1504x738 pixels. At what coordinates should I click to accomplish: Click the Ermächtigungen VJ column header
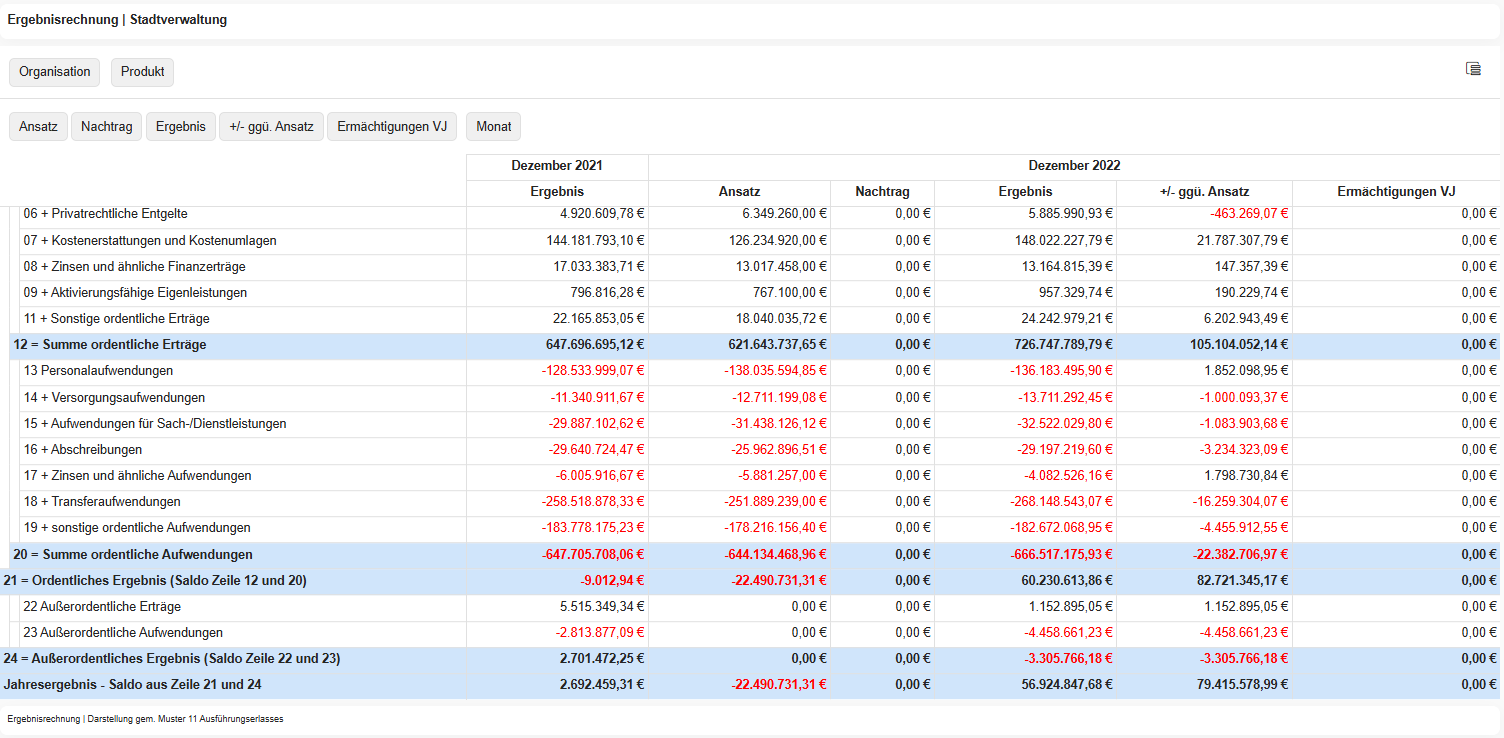(x=1396, y=192)
